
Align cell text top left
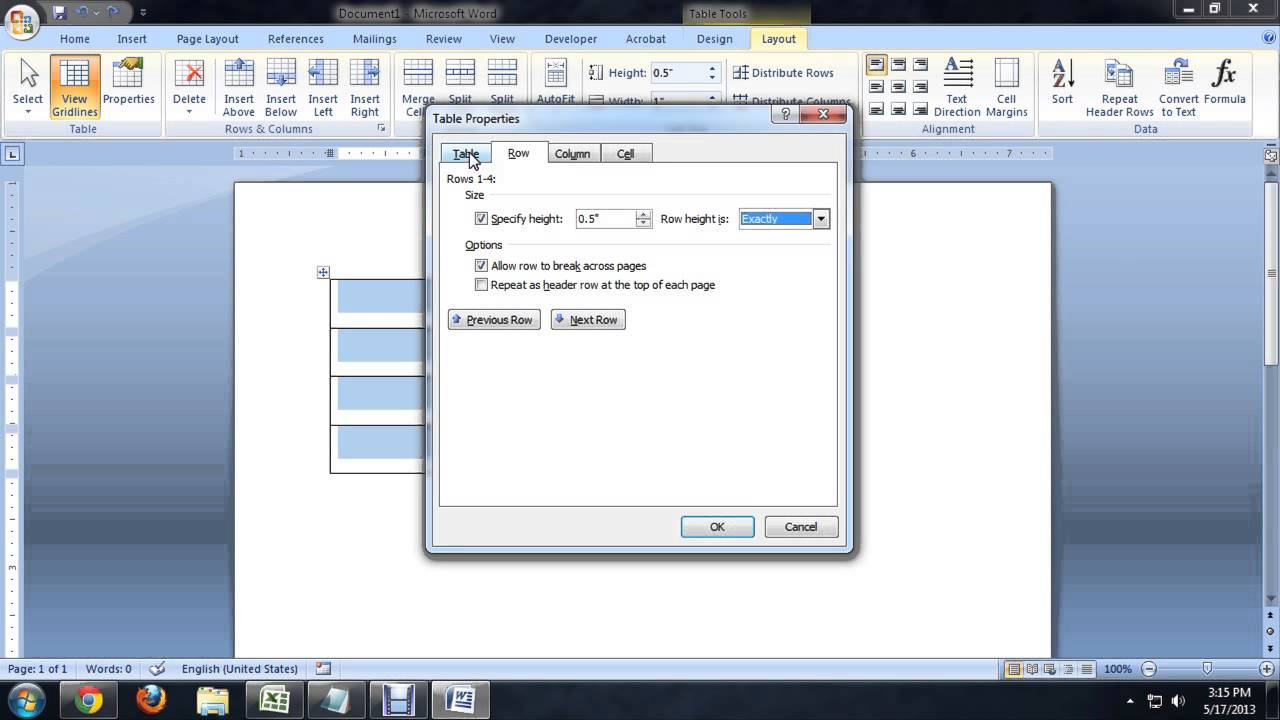pos(876,65)
